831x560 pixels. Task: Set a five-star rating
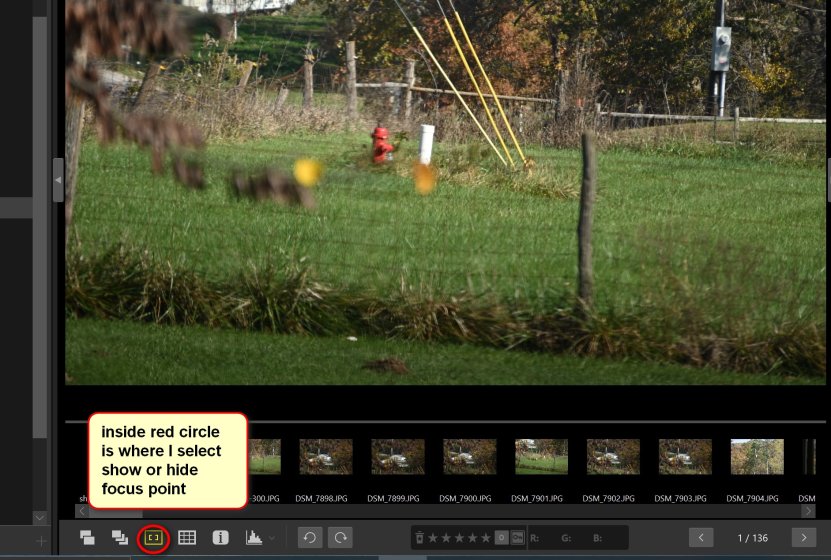coord(485,538)
